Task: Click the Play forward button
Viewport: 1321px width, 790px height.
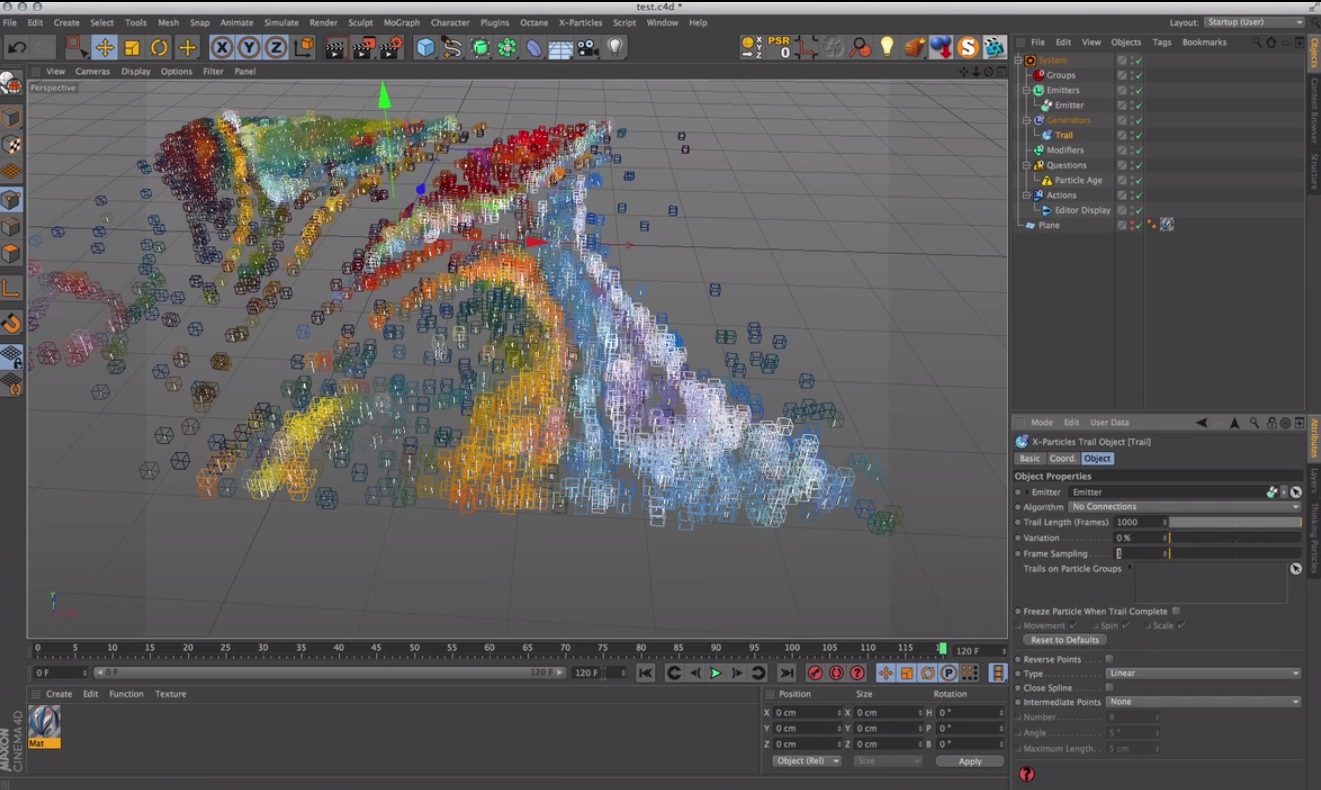Action: click(x=716, y=673)
